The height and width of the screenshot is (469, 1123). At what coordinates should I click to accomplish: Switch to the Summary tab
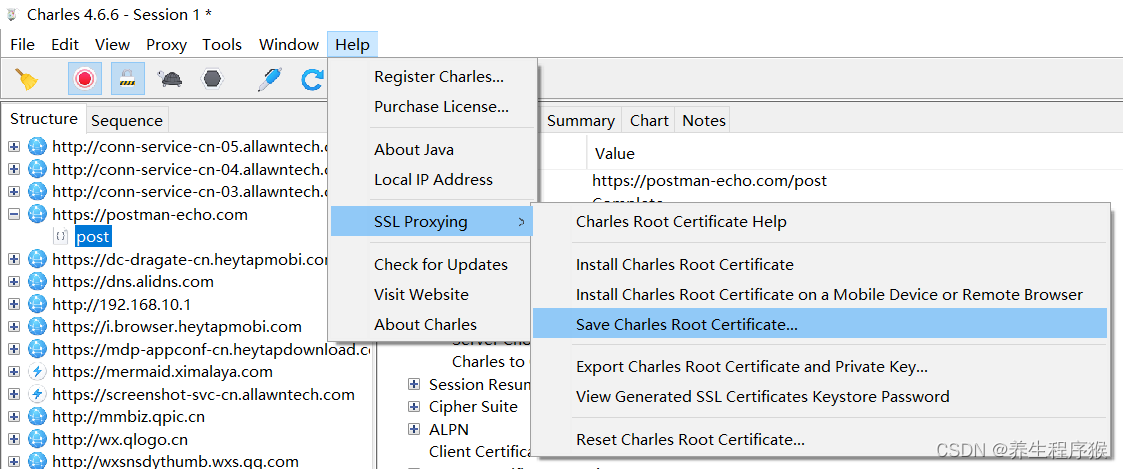click(580, 121)
